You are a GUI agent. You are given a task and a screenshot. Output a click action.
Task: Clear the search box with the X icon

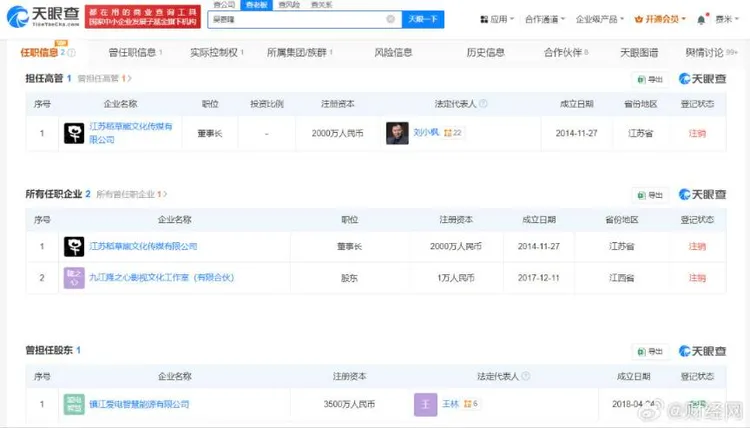[391, 19]
